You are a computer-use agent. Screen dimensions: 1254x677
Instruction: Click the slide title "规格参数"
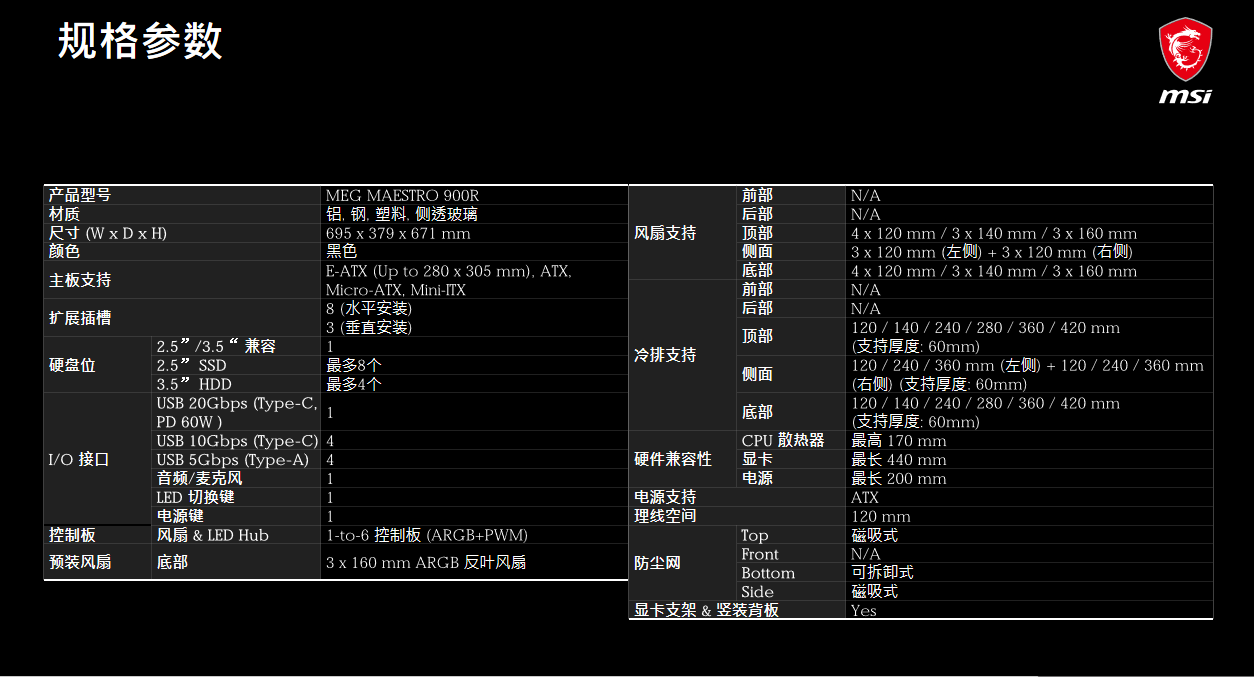[x=140, y=40]
